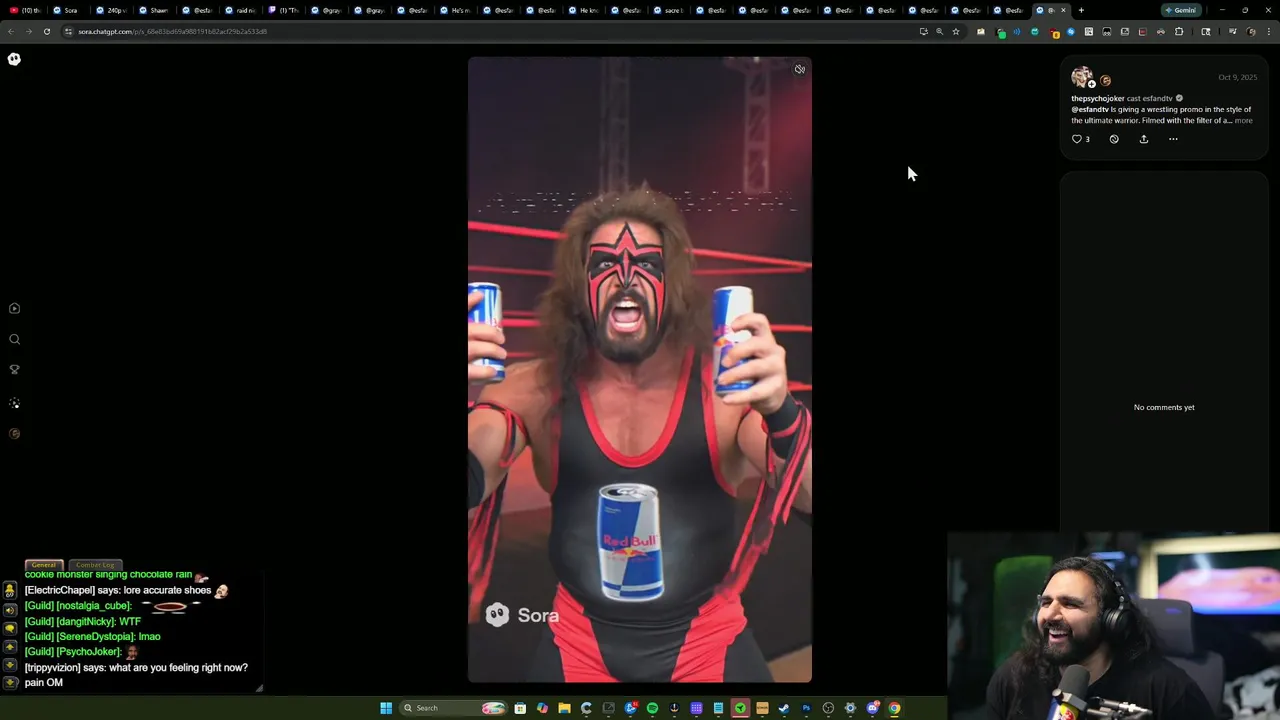Share the post via upload arrow
Image resolution: width=1280 pixels, height=720 pixels.
tap(1144, 139)
